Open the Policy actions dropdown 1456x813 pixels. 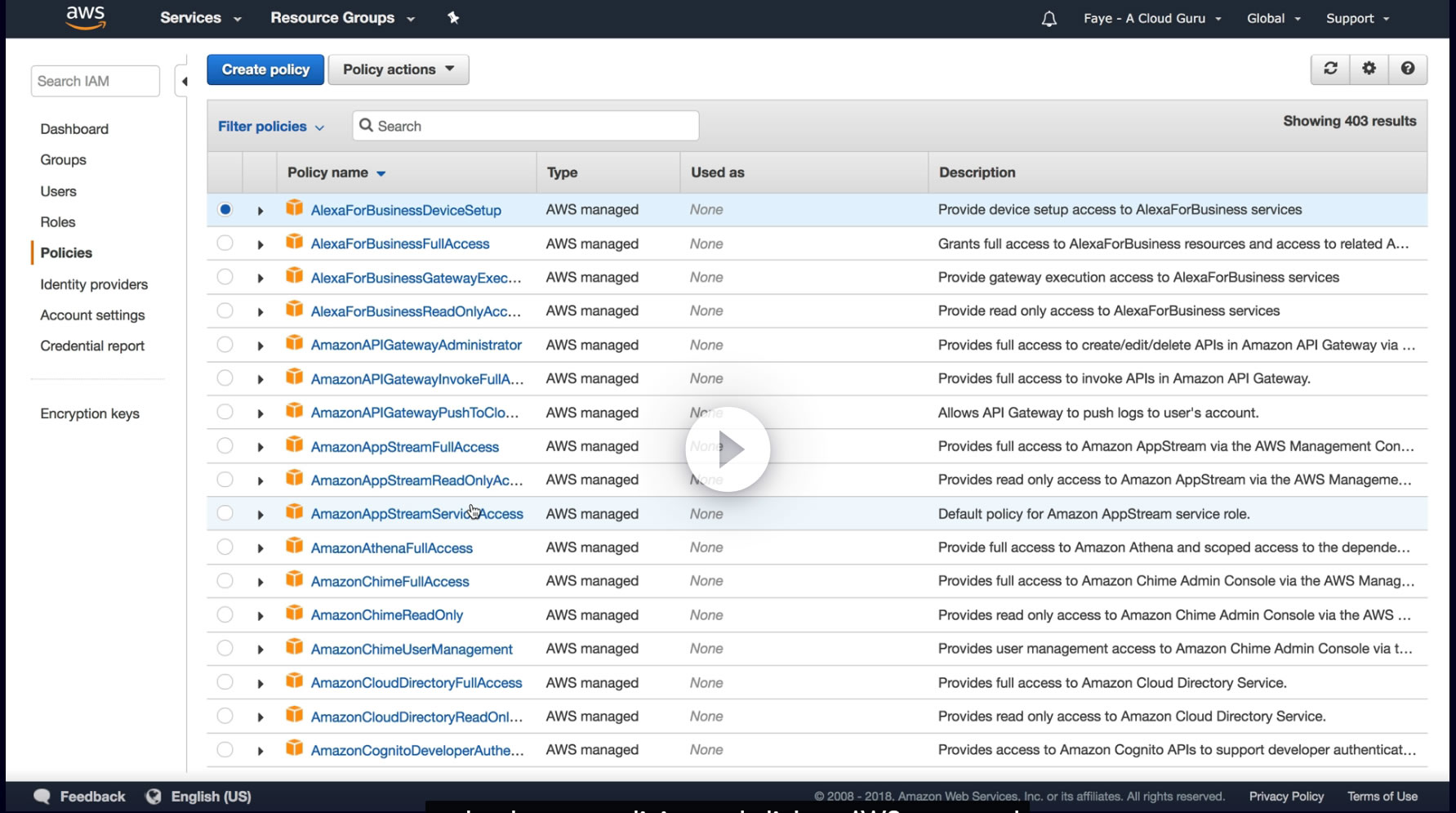coord(398,69)
